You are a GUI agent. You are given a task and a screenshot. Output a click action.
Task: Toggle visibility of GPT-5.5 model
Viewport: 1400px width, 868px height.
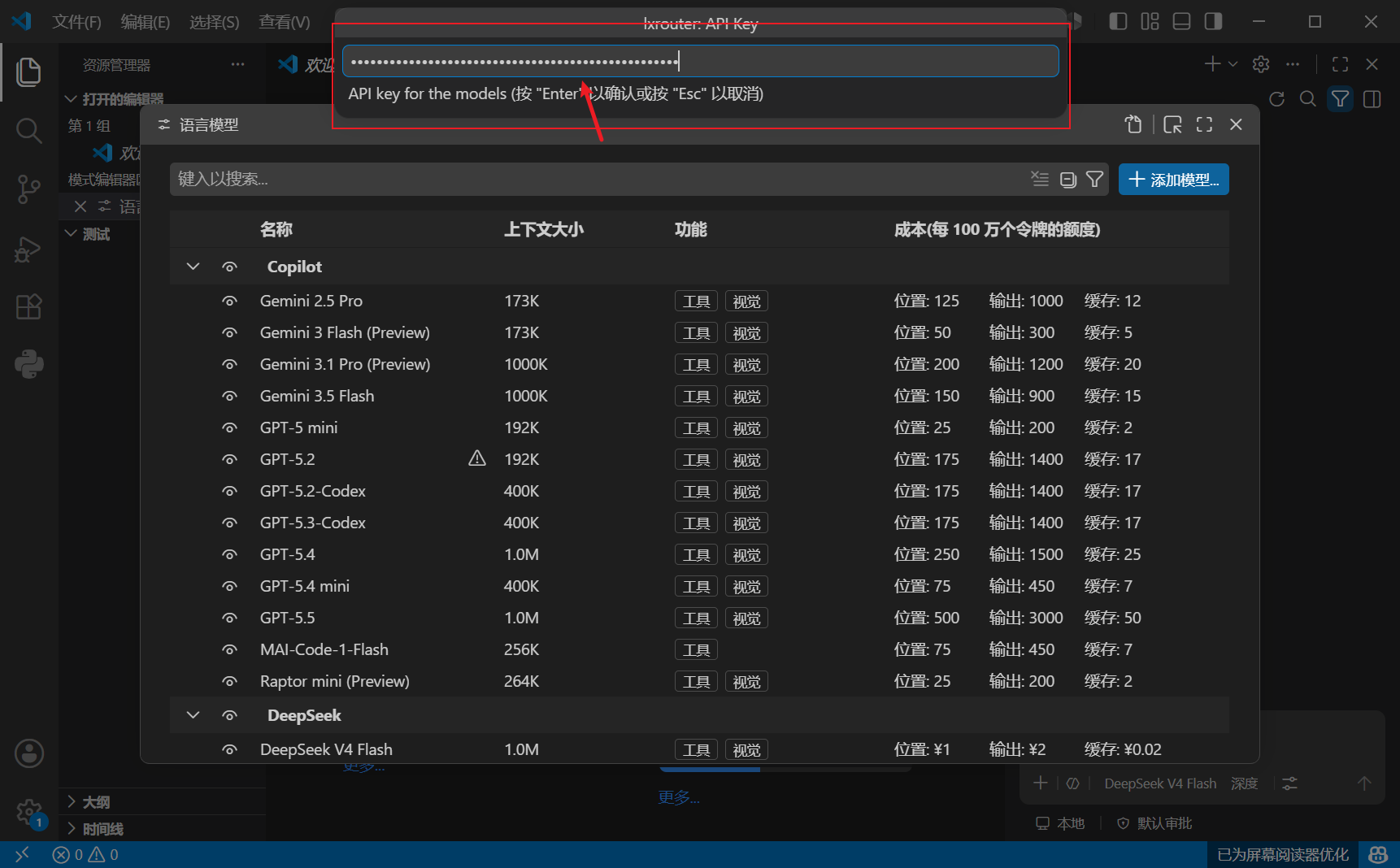[x=230, y=618]
